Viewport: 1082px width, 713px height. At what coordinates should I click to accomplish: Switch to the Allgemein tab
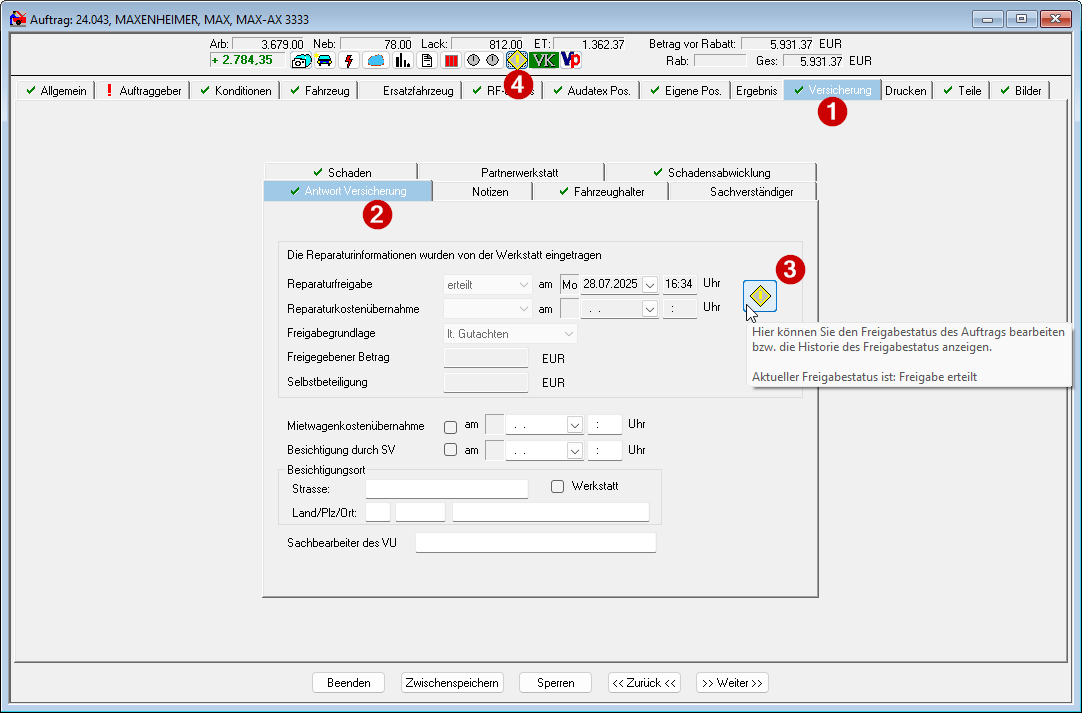coord(56,90)
